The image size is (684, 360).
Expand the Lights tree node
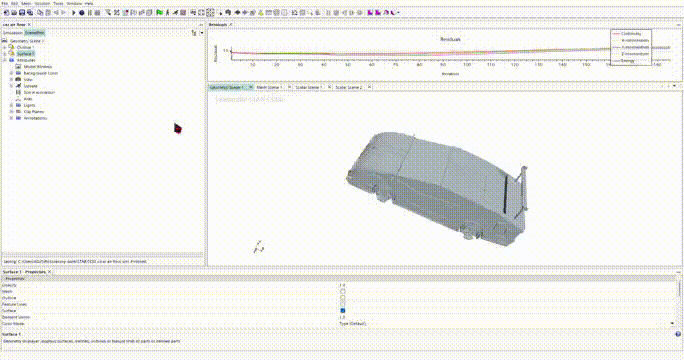coord(11,105)
